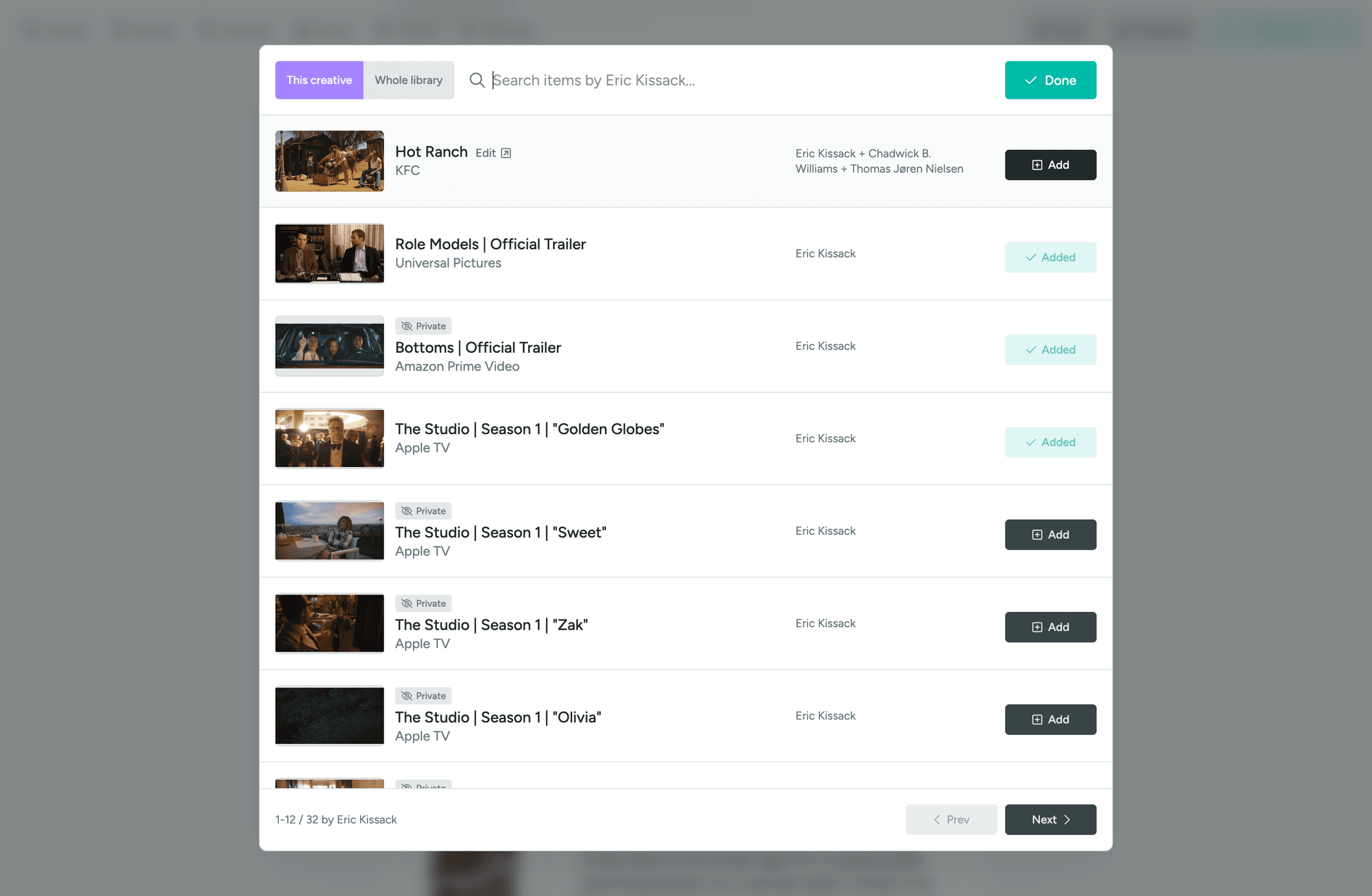Select The Studio "Golden Globes" title

point(529,429)
